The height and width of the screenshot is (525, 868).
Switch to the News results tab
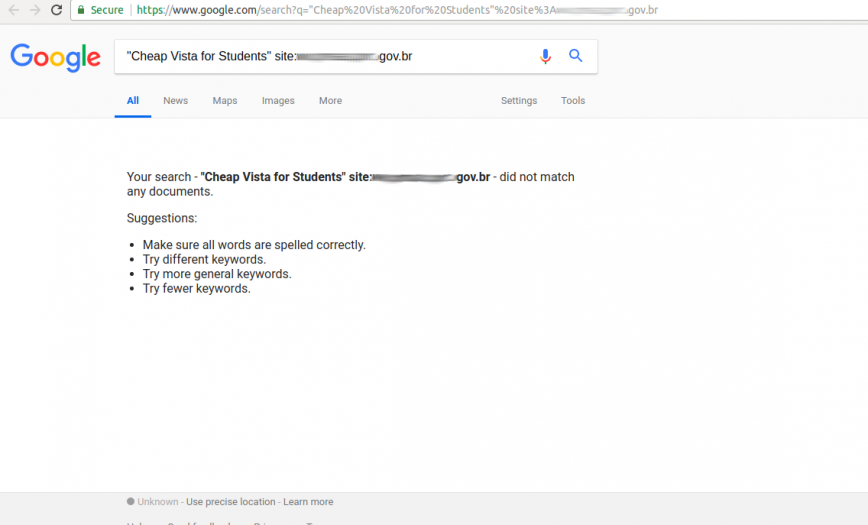point(175,101)
